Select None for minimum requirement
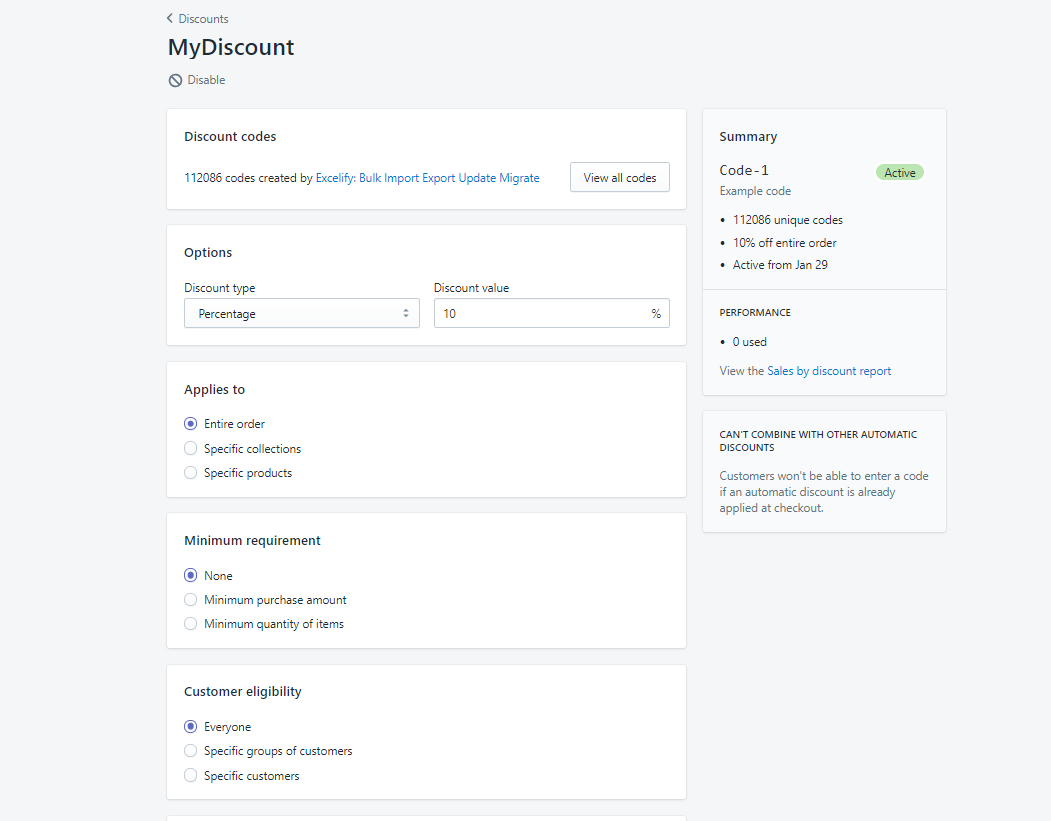The height and width of the screenshot is (821, 1051). click(191, 576)
